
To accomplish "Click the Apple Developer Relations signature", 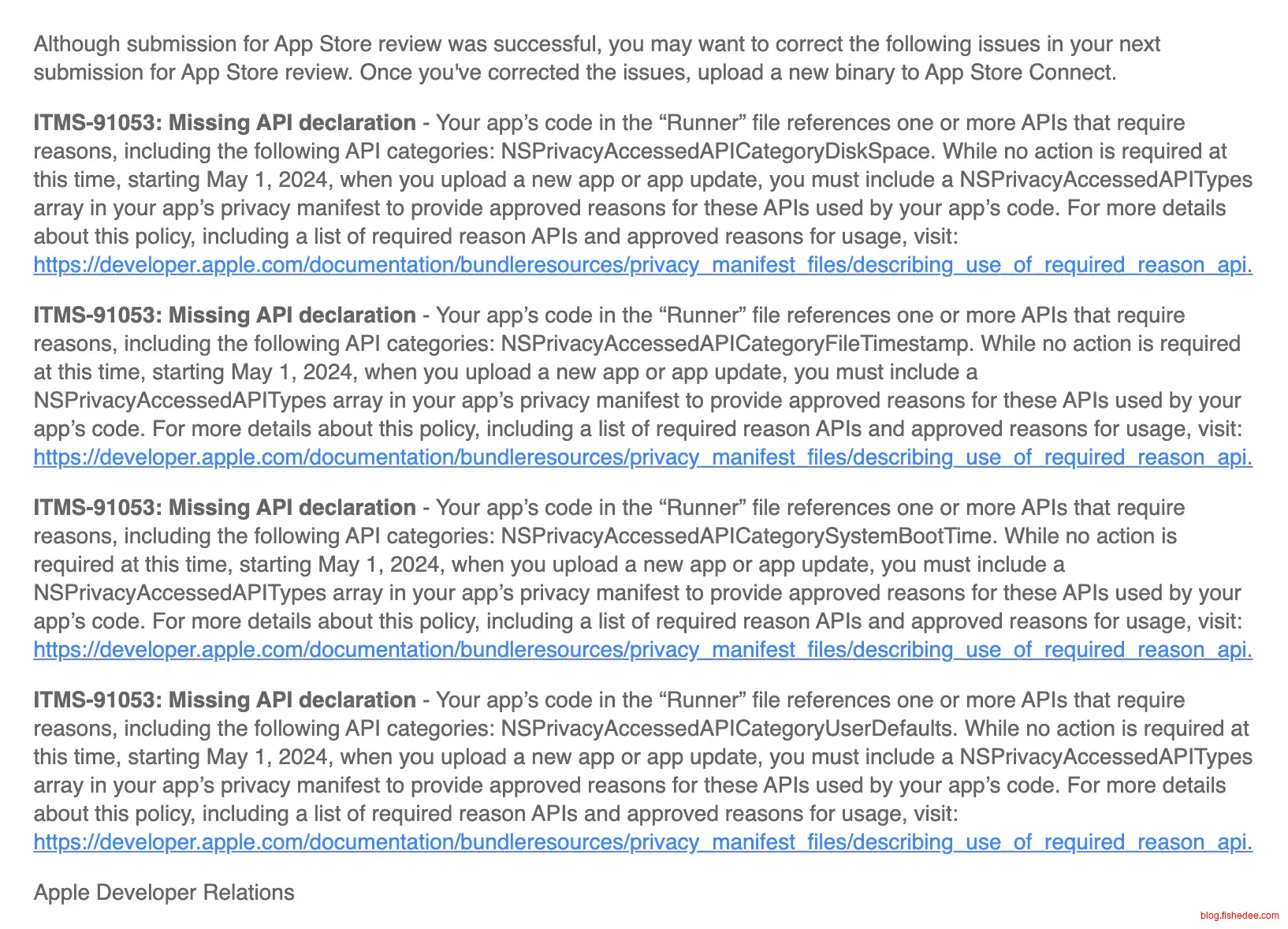I will pyautogui.click(x=164, y=893).
